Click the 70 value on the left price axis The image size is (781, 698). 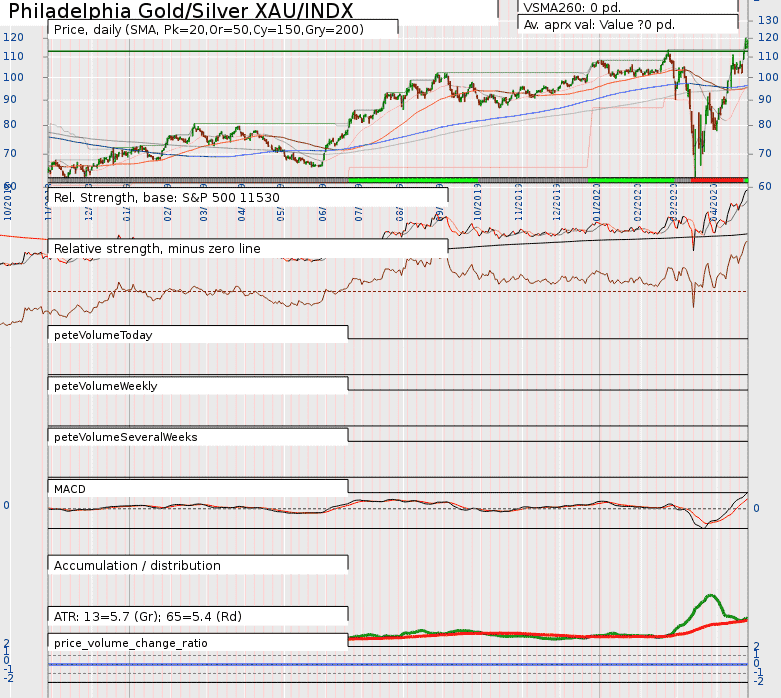pyautogui.click(x=10, y=153)
